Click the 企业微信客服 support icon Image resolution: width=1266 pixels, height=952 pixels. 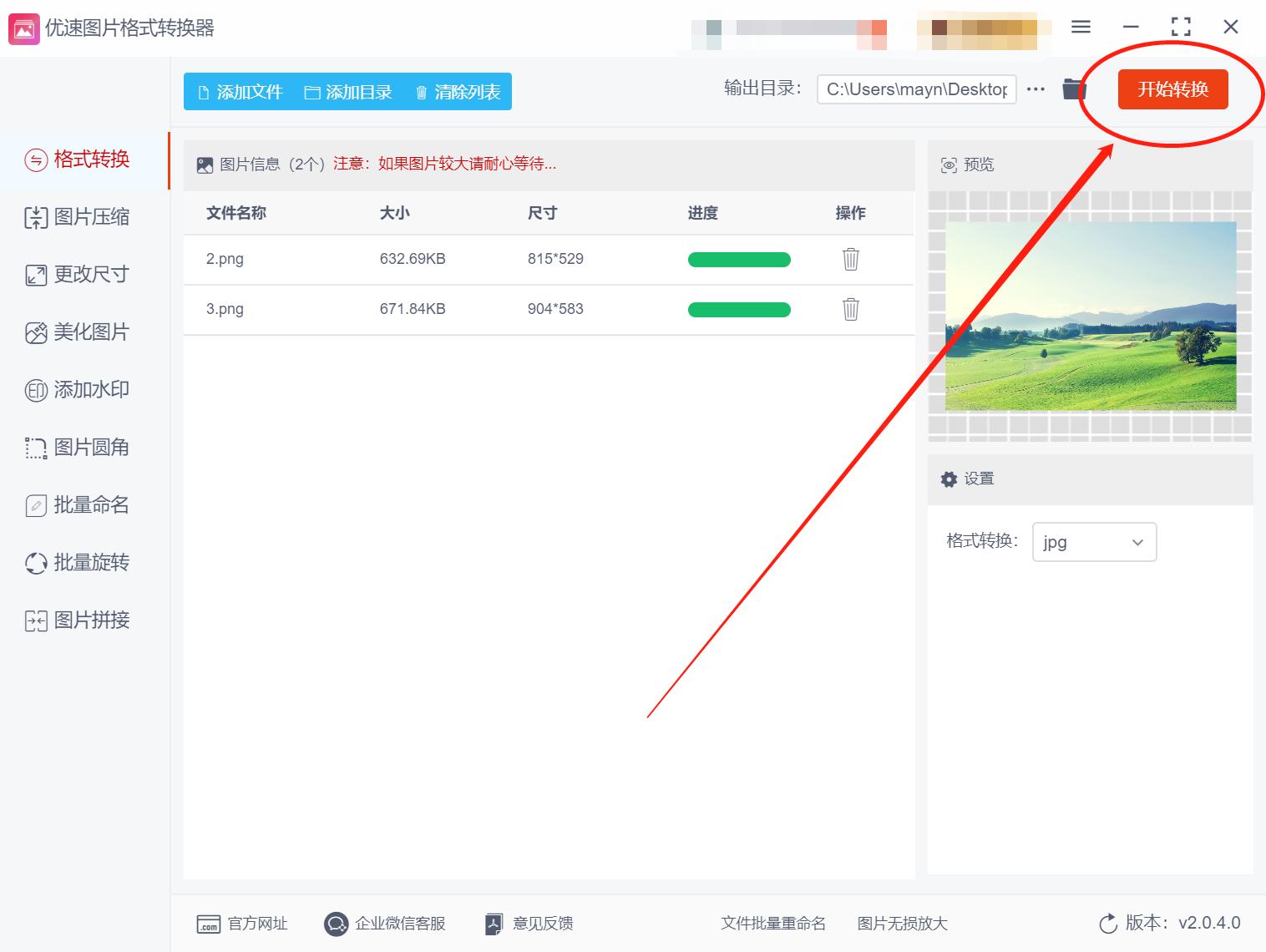click(337, 924)
